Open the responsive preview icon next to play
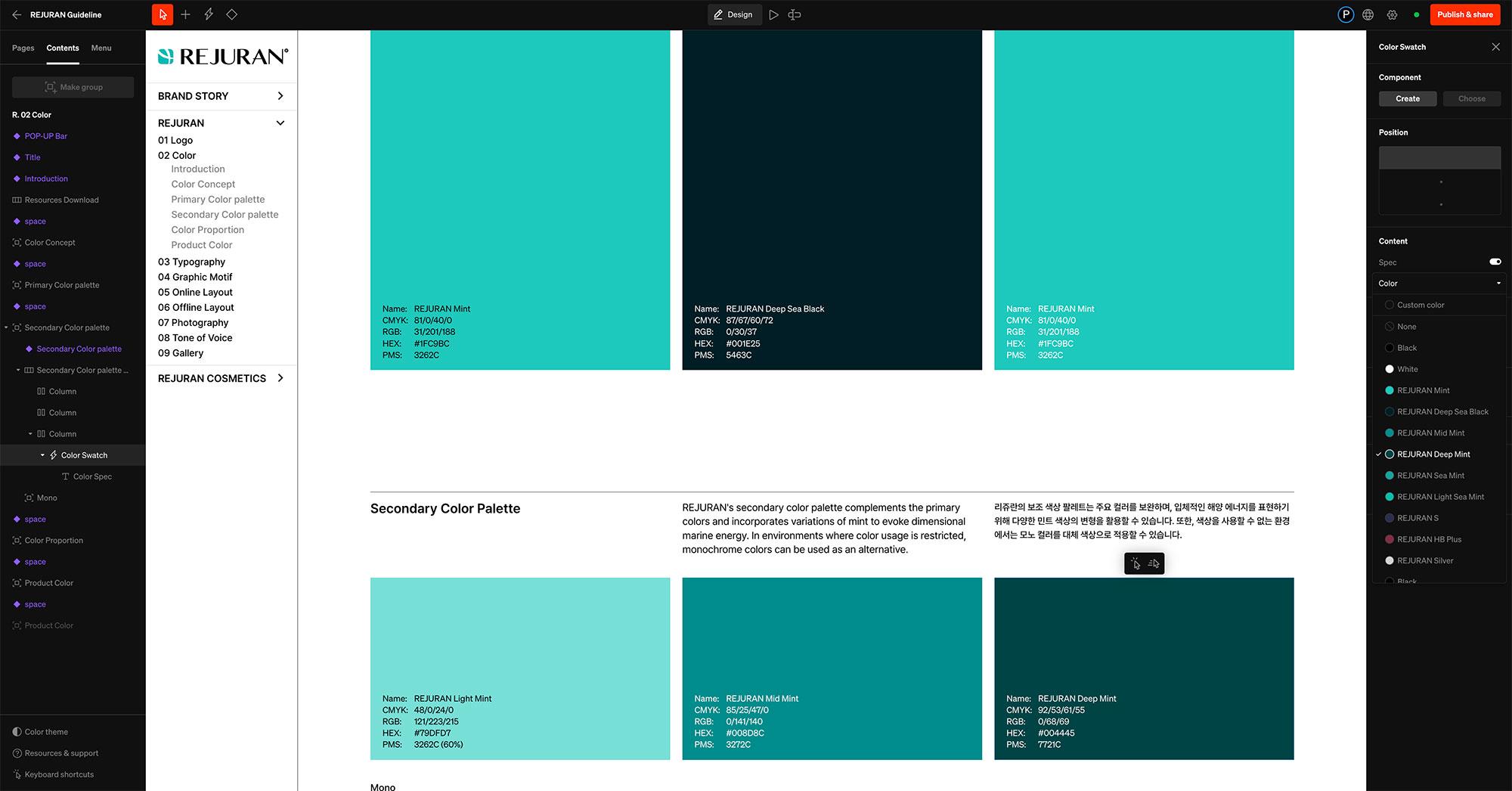The width and height of the screenshot is (1512, 791). 795,14
